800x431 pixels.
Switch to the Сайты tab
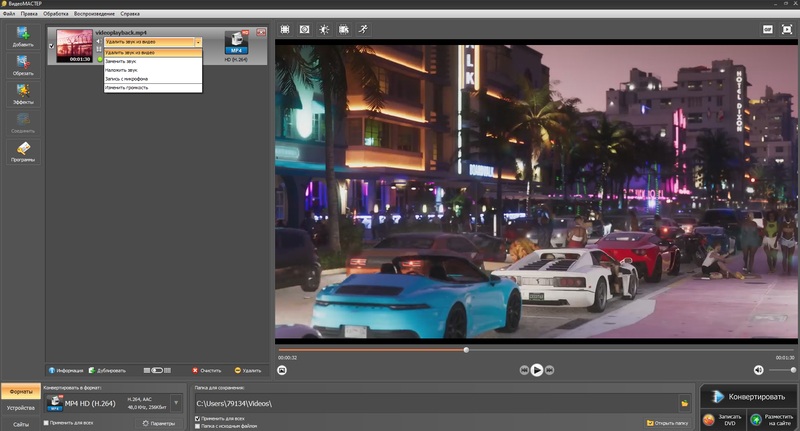pyautogui.click(x=21, y=424)
